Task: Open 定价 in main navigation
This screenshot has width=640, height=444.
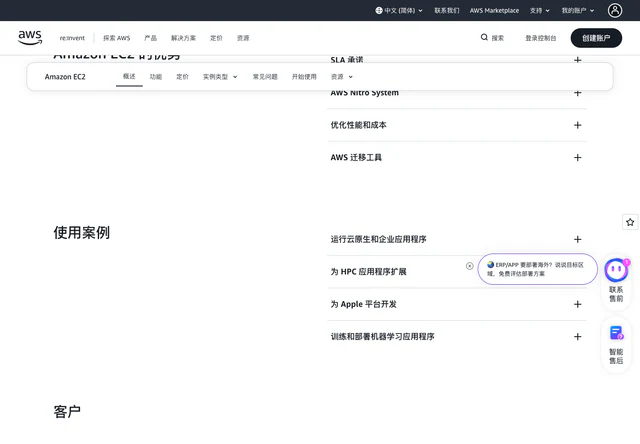Action: (x=216, y=38)
